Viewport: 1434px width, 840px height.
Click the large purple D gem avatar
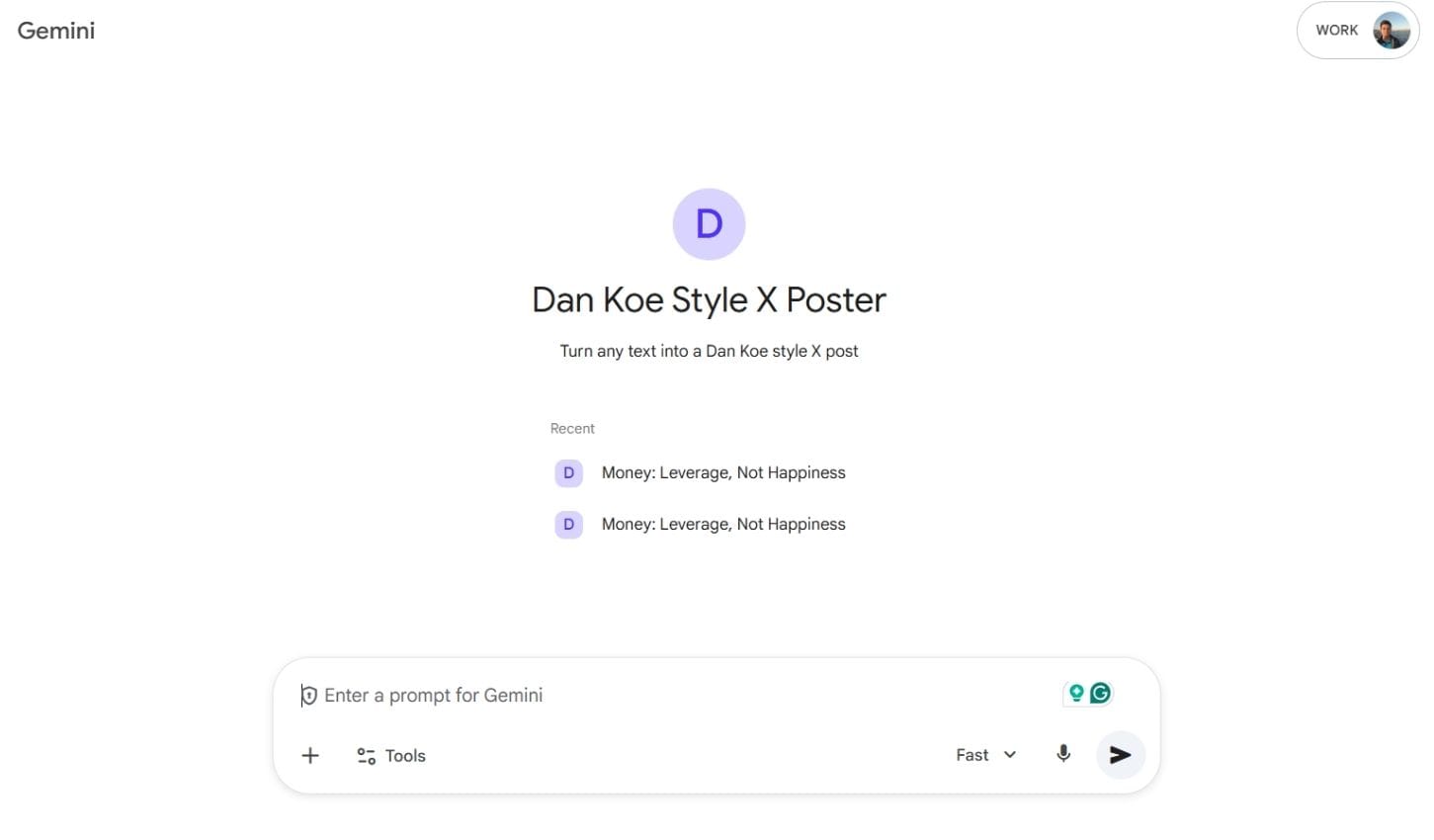[709, 223]
